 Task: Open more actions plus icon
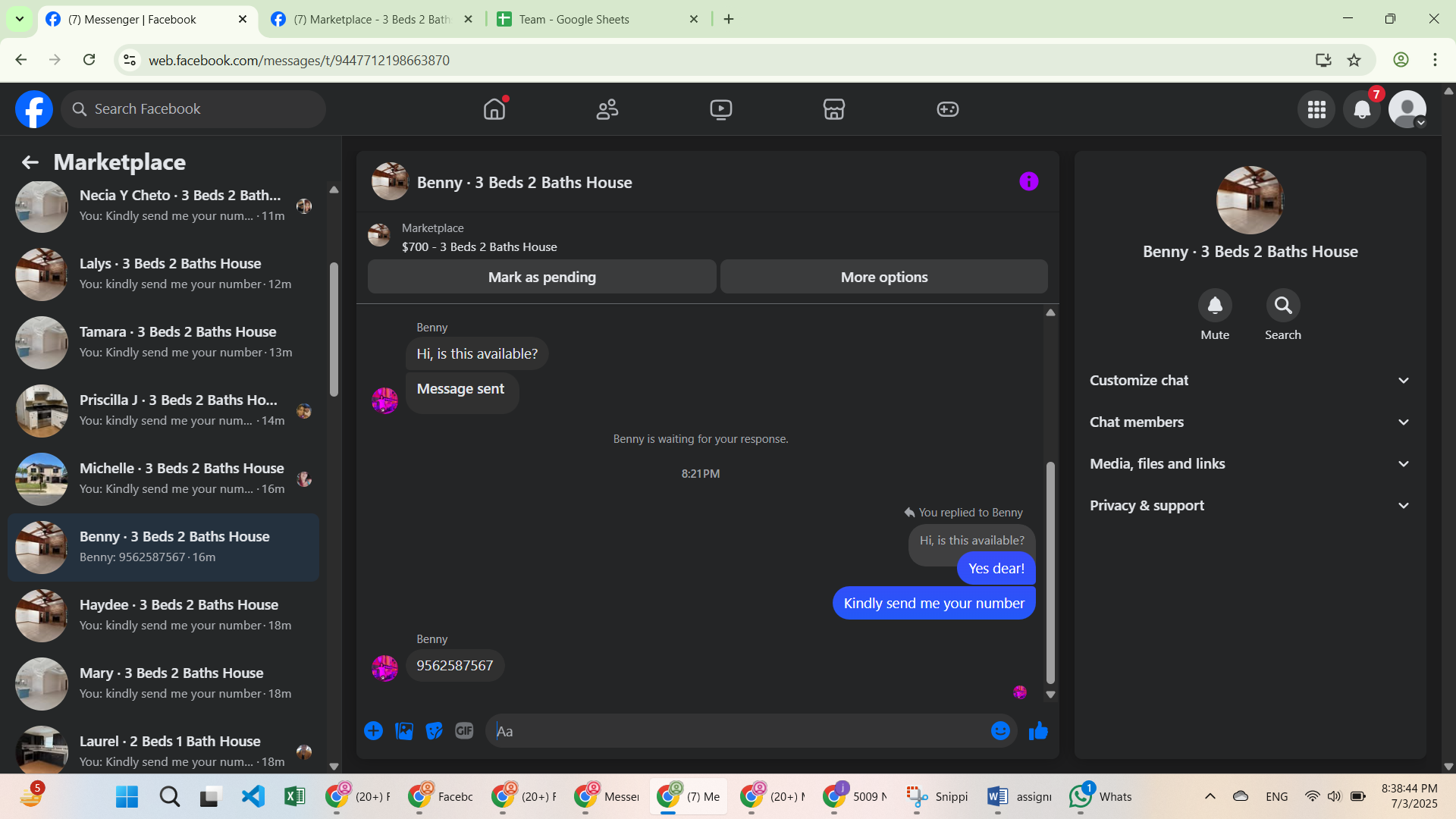[373, 731]
